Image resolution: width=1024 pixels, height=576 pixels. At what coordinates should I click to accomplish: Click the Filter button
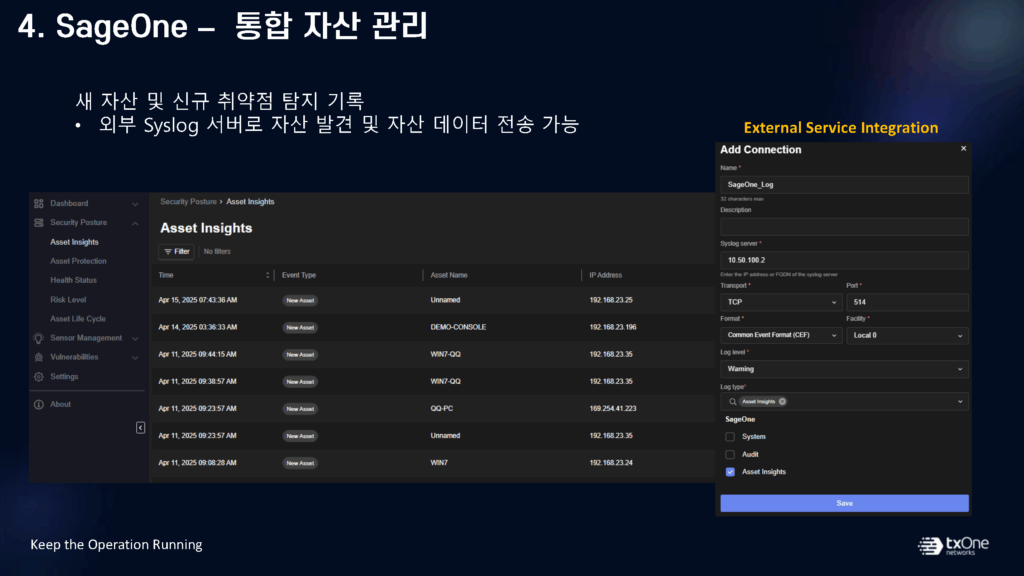point(176,252)
